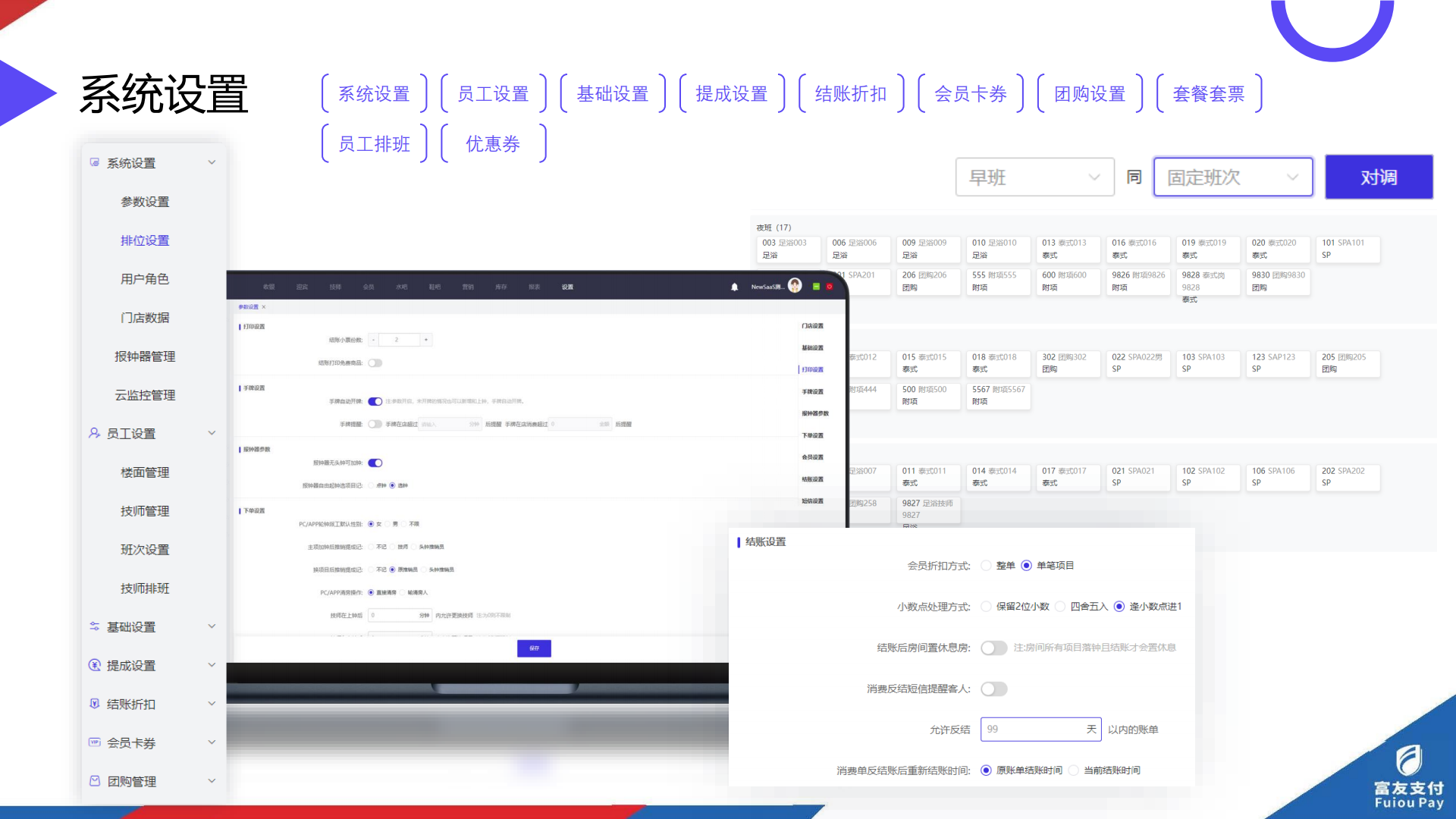
Task: Click the 允许反结 days input field
Action: (1031, 730)
